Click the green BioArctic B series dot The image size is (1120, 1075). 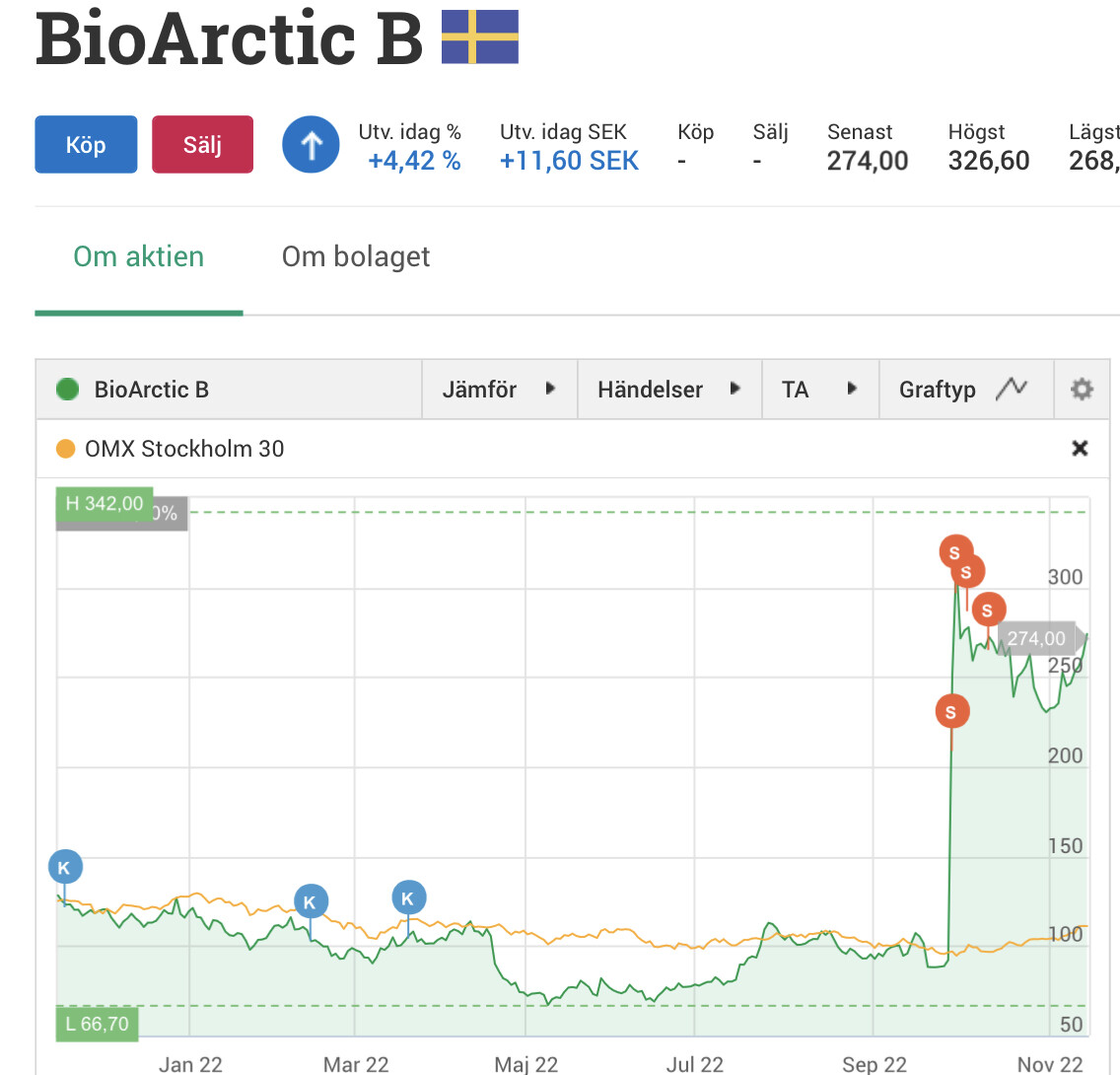pos(68,390)
